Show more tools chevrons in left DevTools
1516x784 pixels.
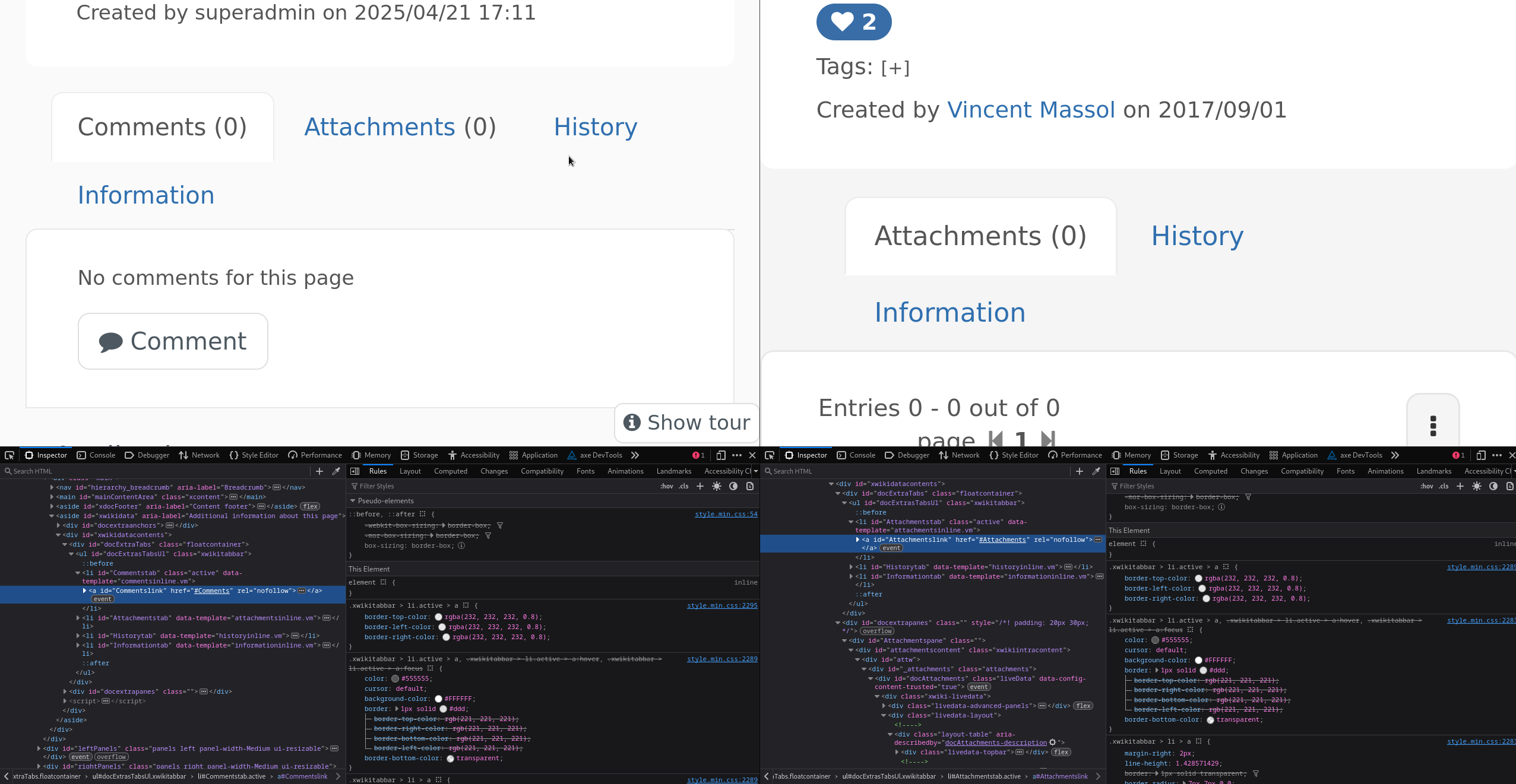(635, 455)
